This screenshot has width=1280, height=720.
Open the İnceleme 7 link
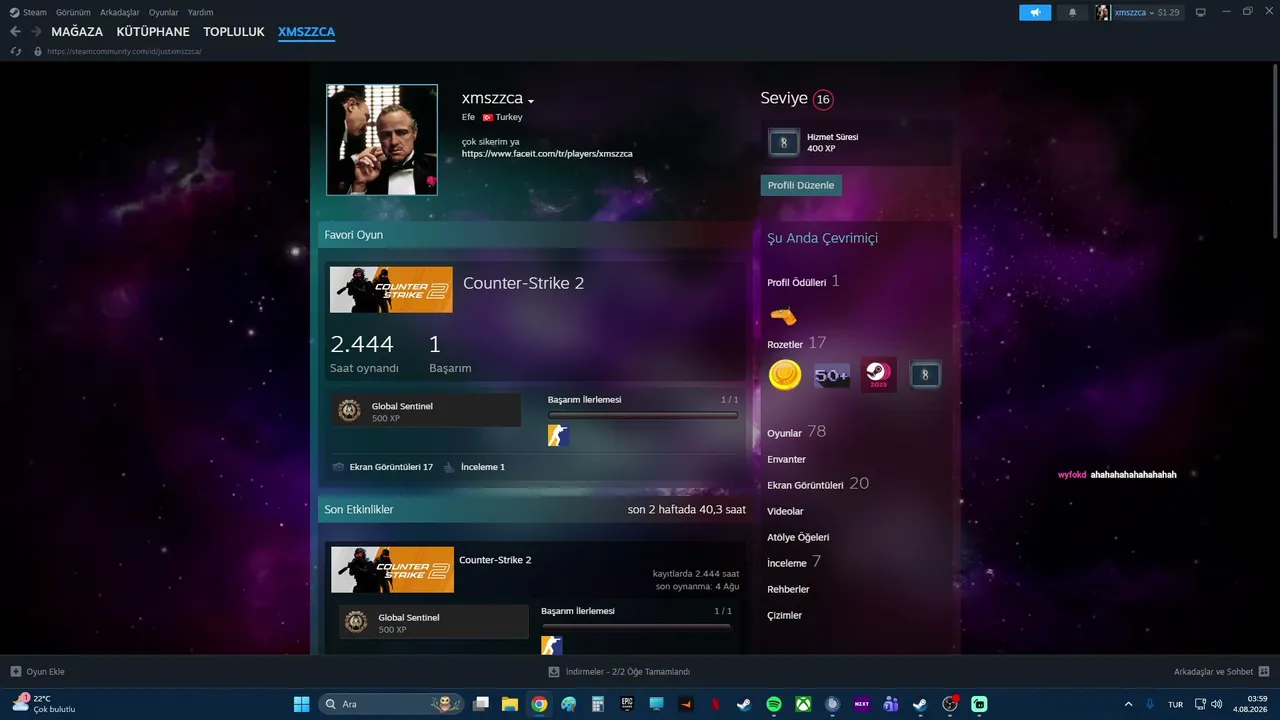[794, 562]
